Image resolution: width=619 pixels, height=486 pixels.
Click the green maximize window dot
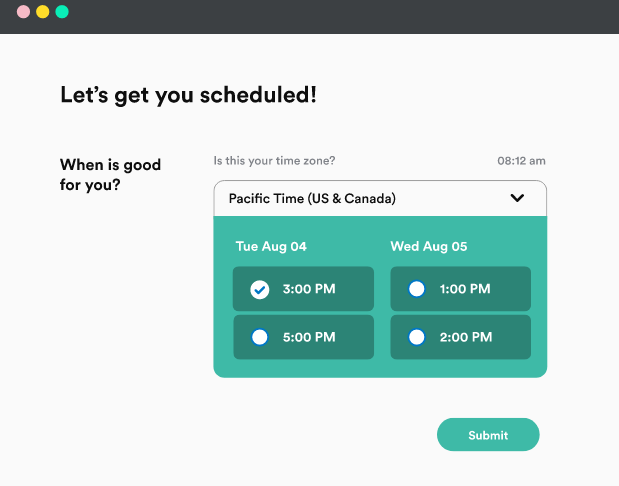pyautogui.click(x=62, y=12)
